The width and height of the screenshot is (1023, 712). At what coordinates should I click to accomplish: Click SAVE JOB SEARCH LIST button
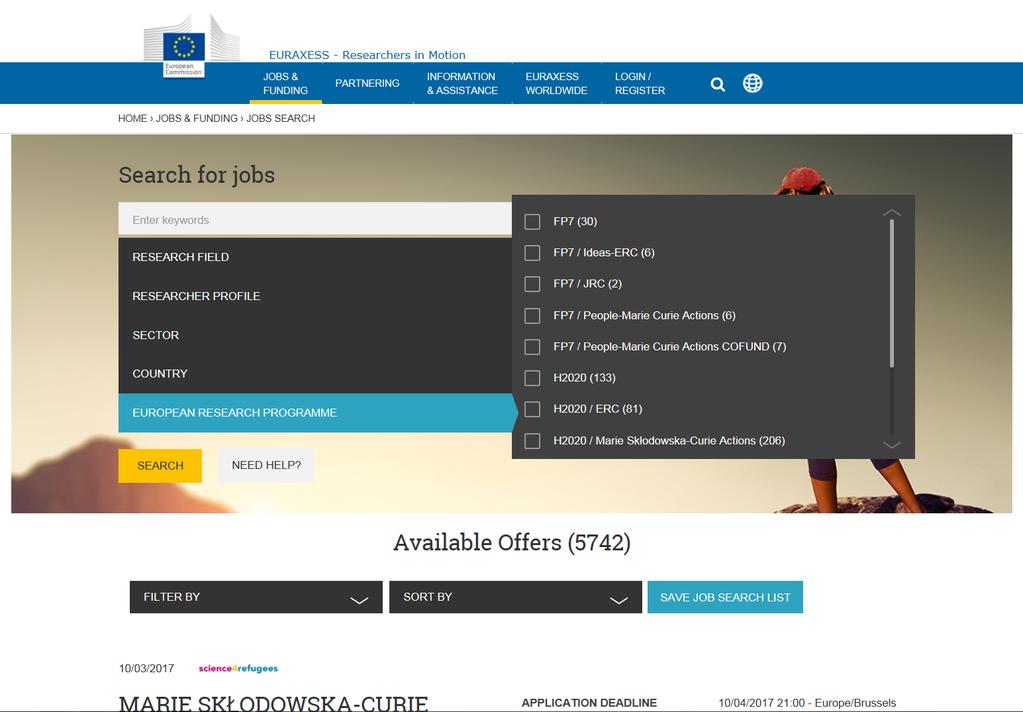(725, 597)
